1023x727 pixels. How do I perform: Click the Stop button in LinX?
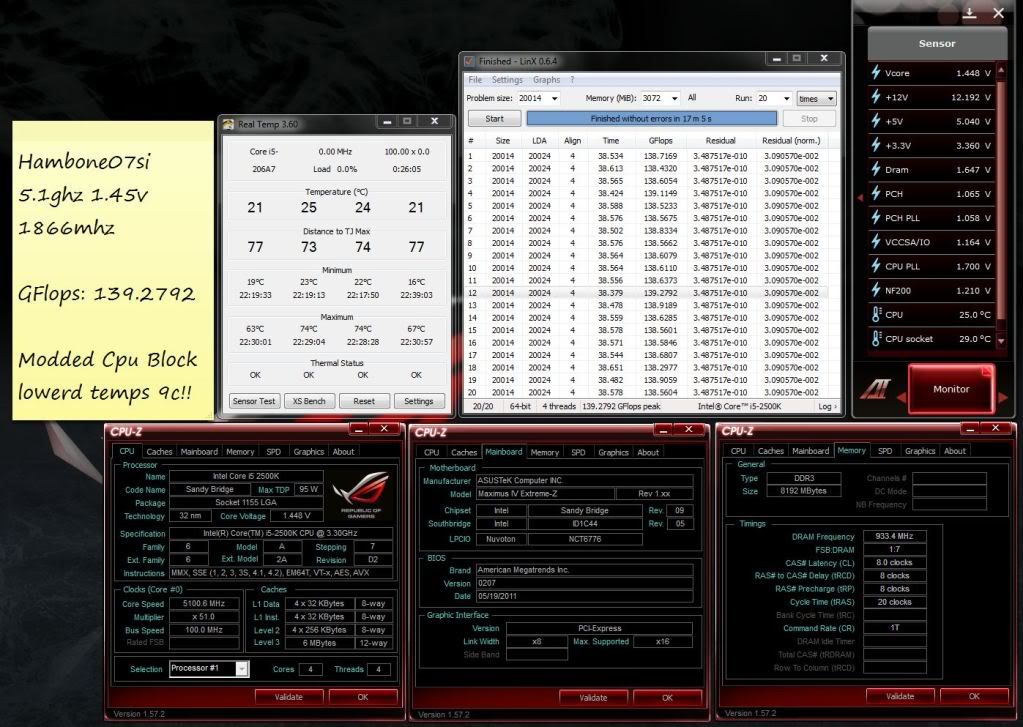tap(809, 119)
